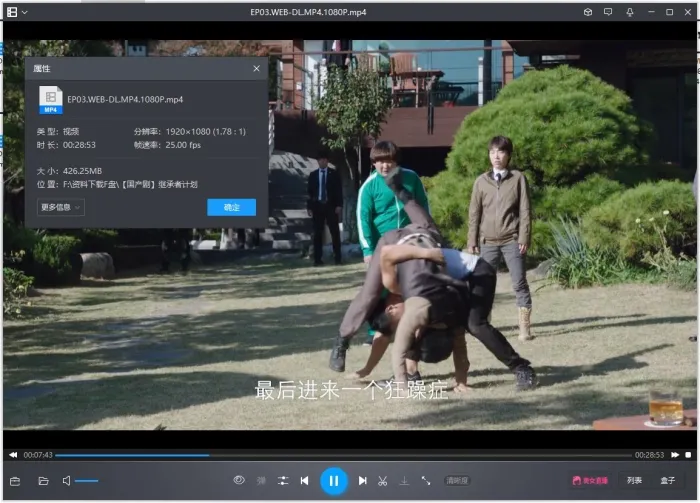Stop playback with the square button
Viewport: 700px width, 503px height.
pyautogui.click(x=688, y=455)
